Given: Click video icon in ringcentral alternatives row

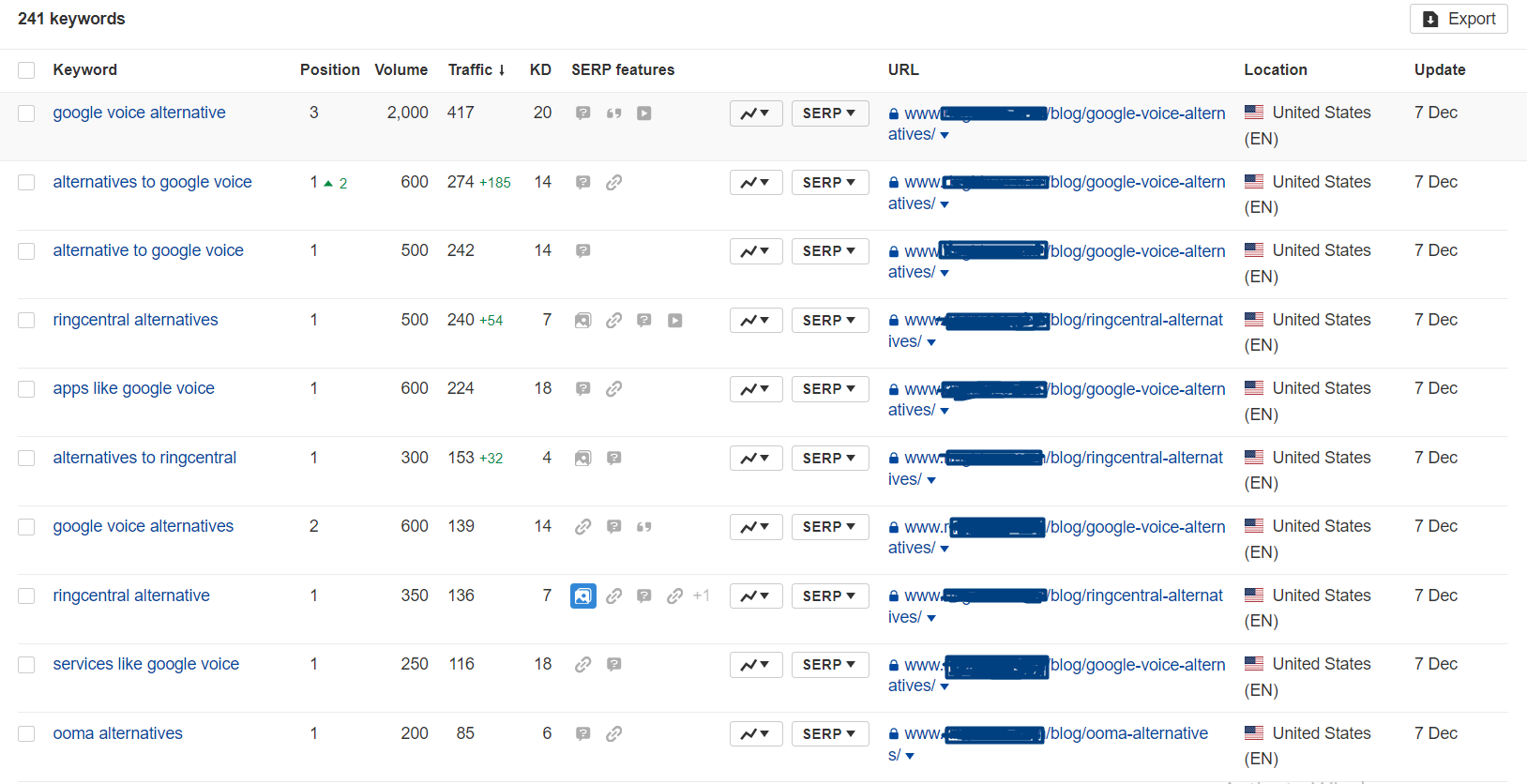Looking at the screenshot, I should pyautogui.click(x=675, y=321).
